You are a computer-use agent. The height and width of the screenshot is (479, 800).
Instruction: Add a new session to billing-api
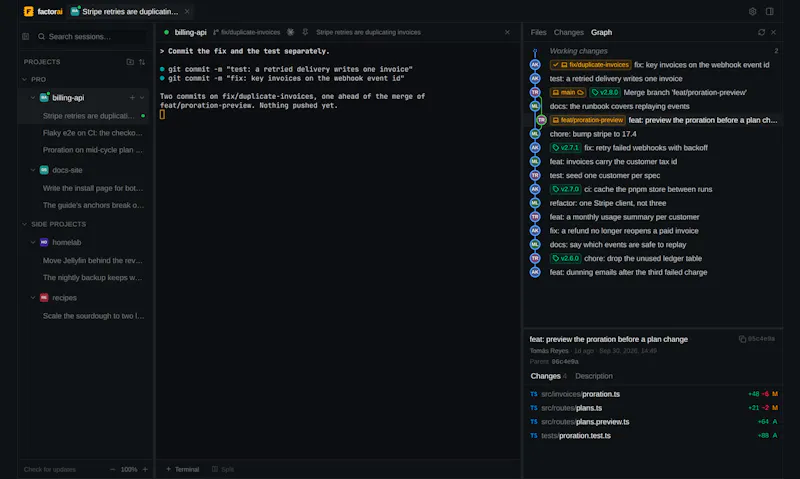pos(132,97)
